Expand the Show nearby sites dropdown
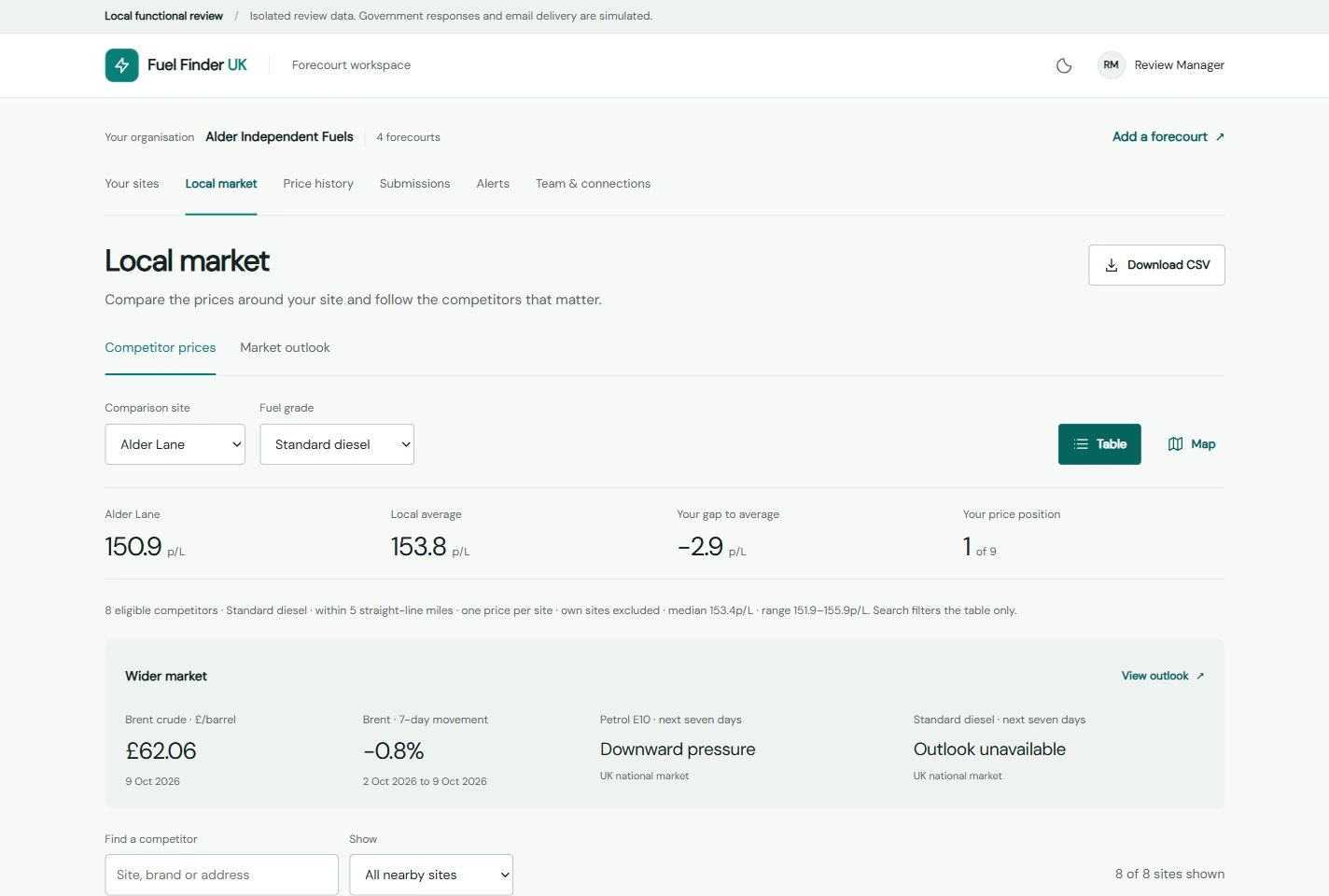Image resolution: width=1329 pixels, height=896 pixels. pos(431,875)
